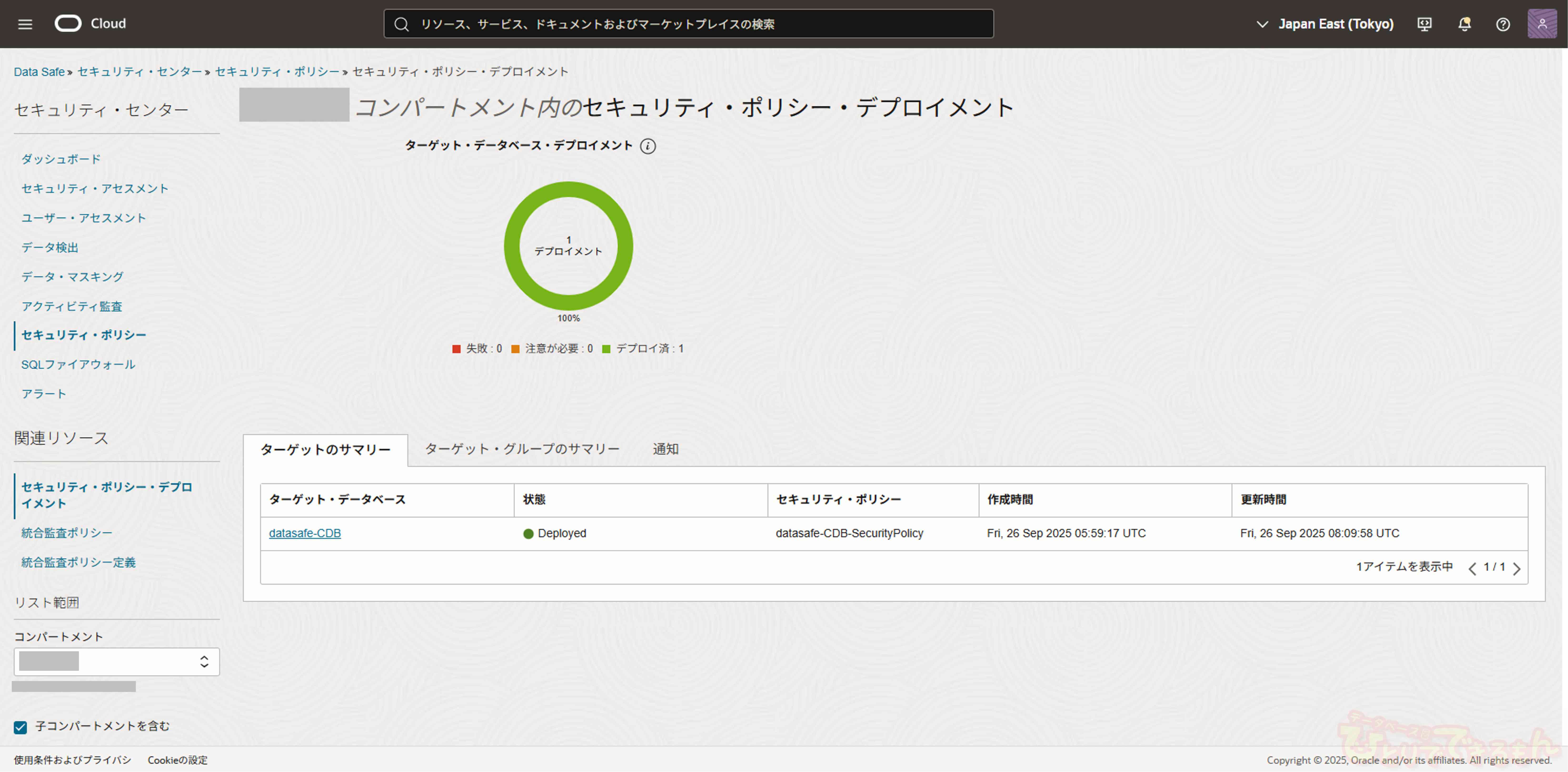Open the help question mark icon
Screen dimensions: 1568x772
[1503, 24]
